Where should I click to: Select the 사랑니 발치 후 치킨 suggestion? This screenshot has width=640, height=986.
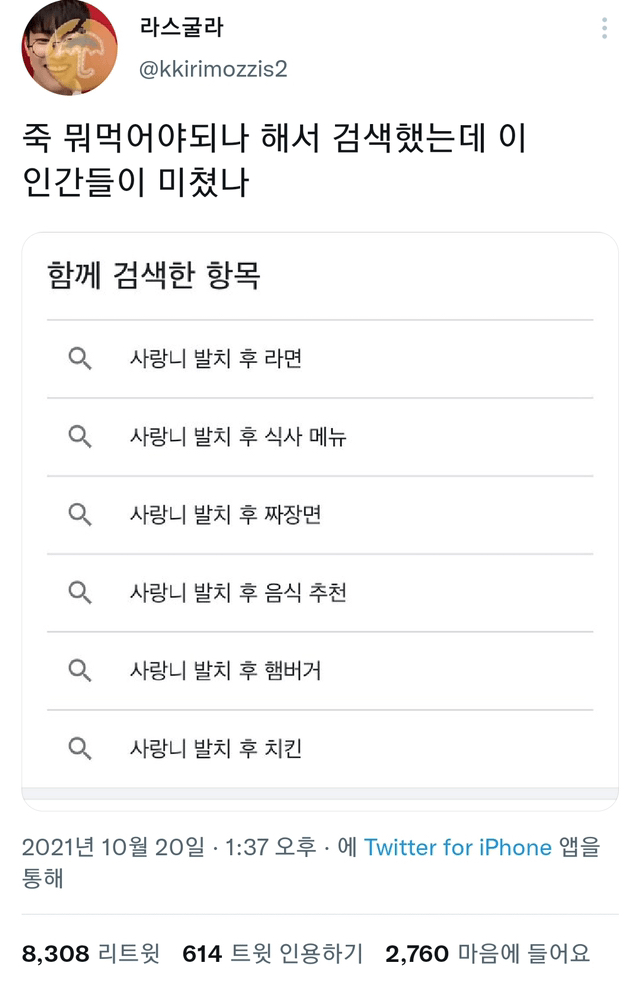(x=216, y=748)
